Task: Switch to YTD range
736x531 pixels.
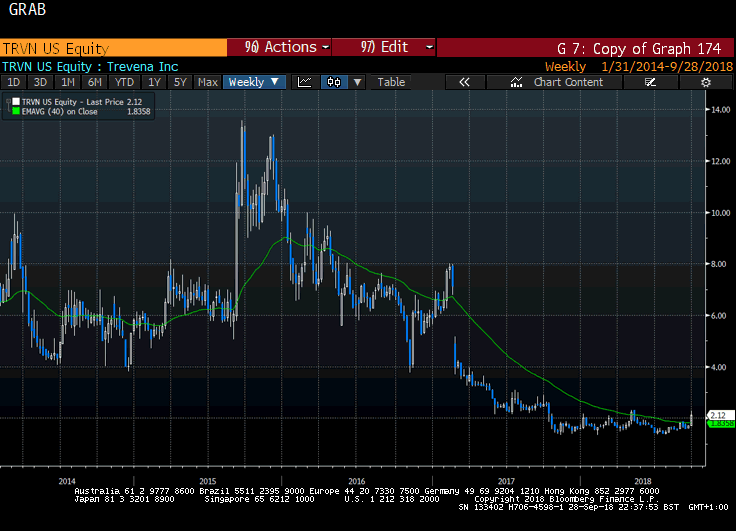Action: 124,82
